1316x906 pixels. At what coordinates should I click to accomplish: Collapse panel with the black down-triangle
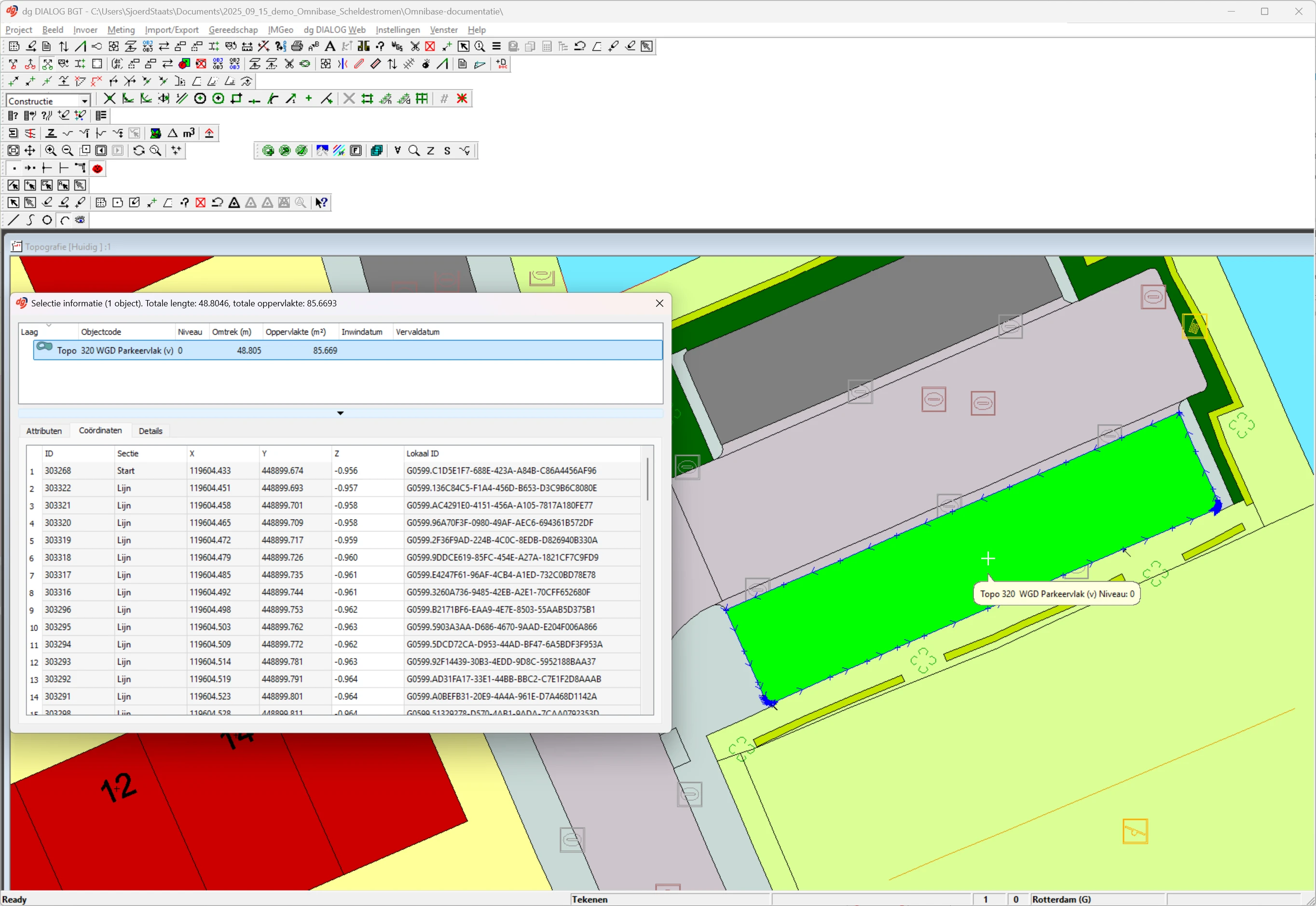coord(341,413)
